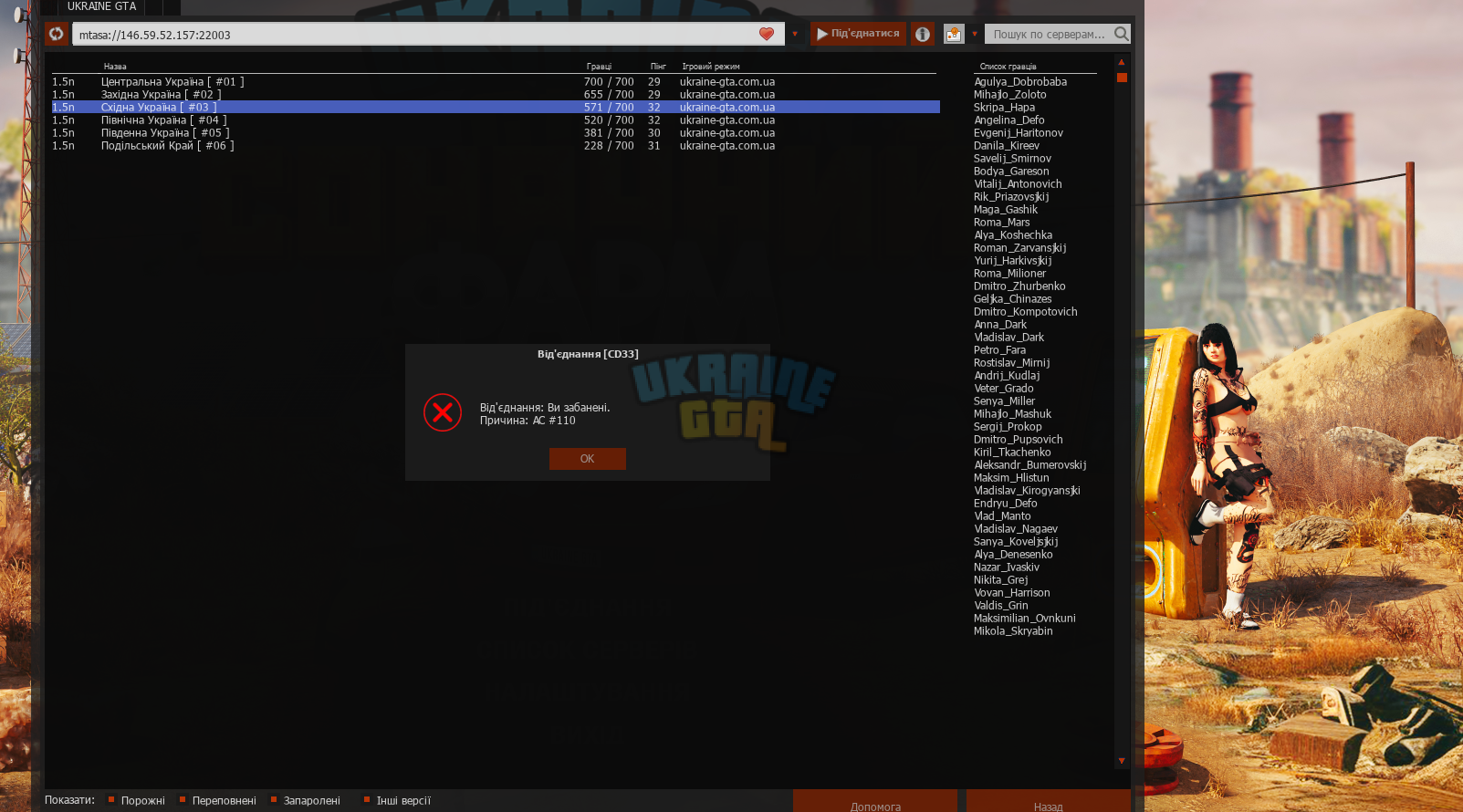Toggle the heart favorite icon in address bar
The height and width of the screenshot is (812, 1463).
tap(767, 34)
